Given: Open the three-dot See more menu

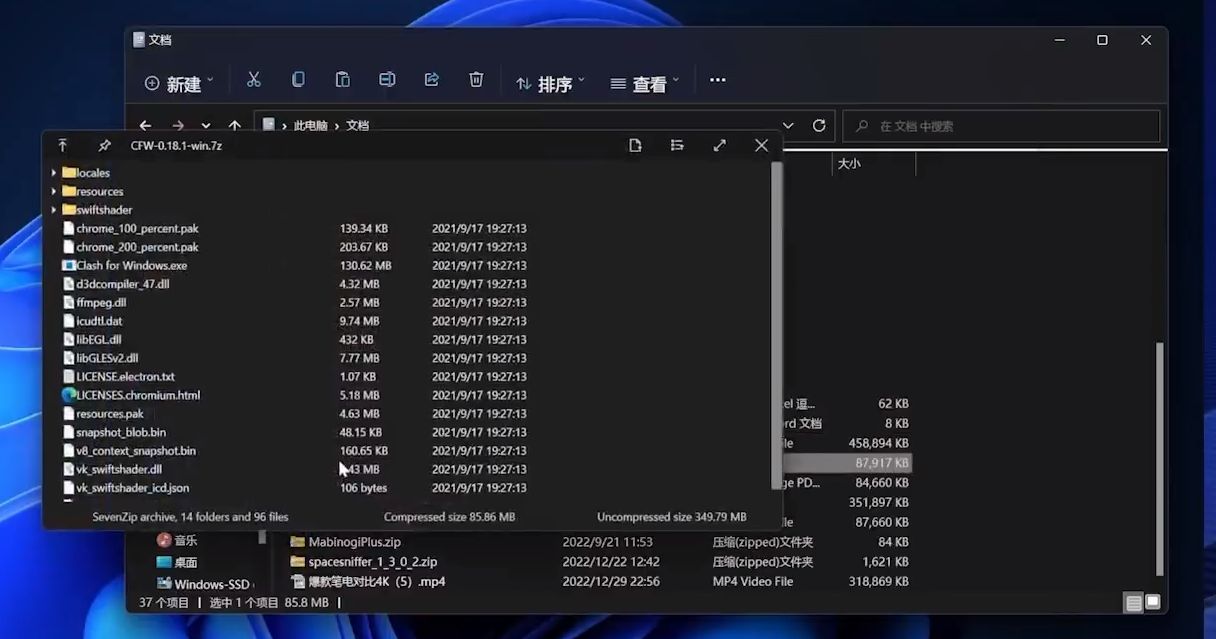Looking at the screenshot, I should [x=717, y=80].
